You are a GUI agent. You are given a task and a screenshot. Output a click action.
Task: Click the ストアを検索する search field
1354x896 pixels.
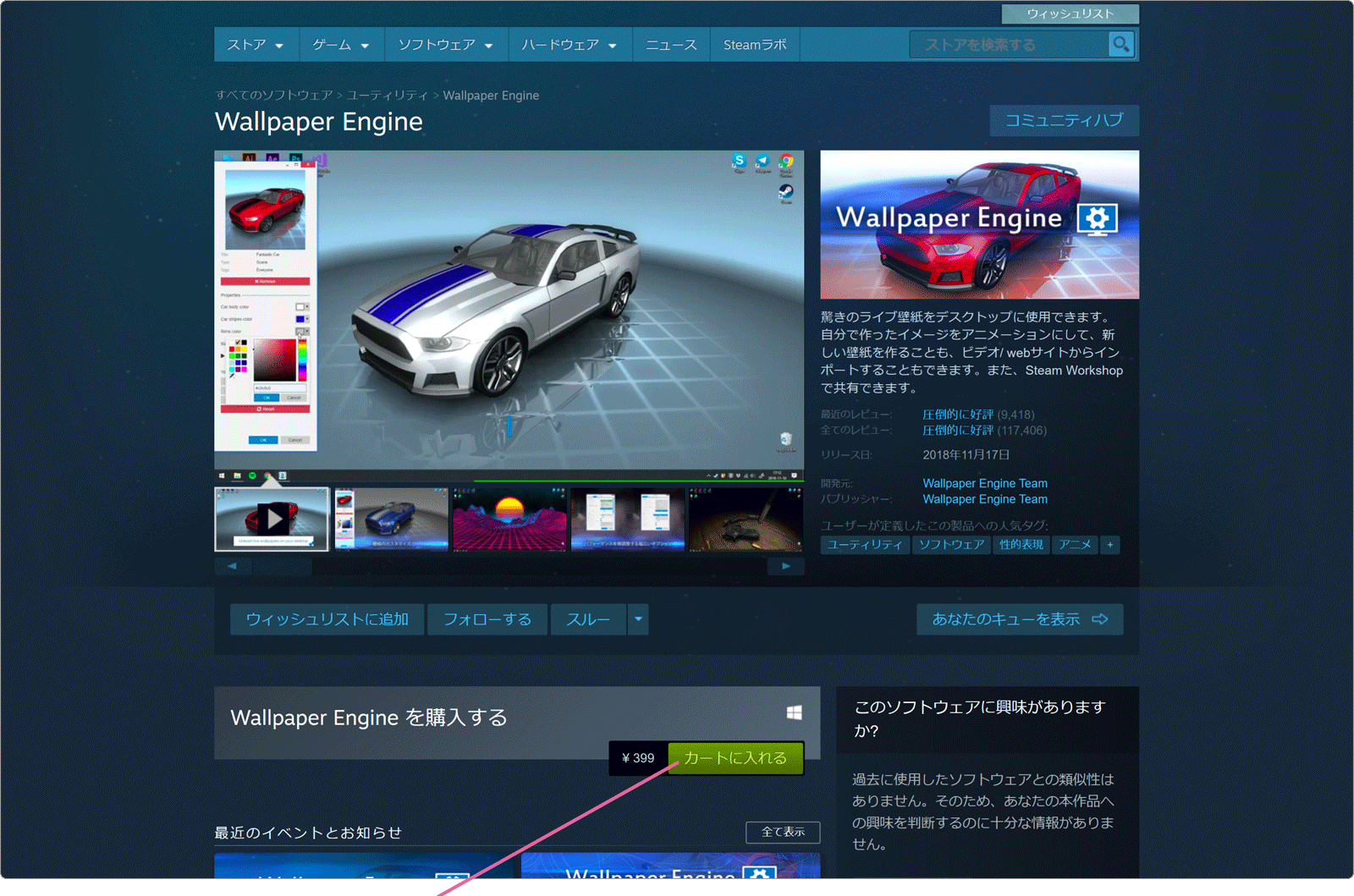coord(1009,45)
